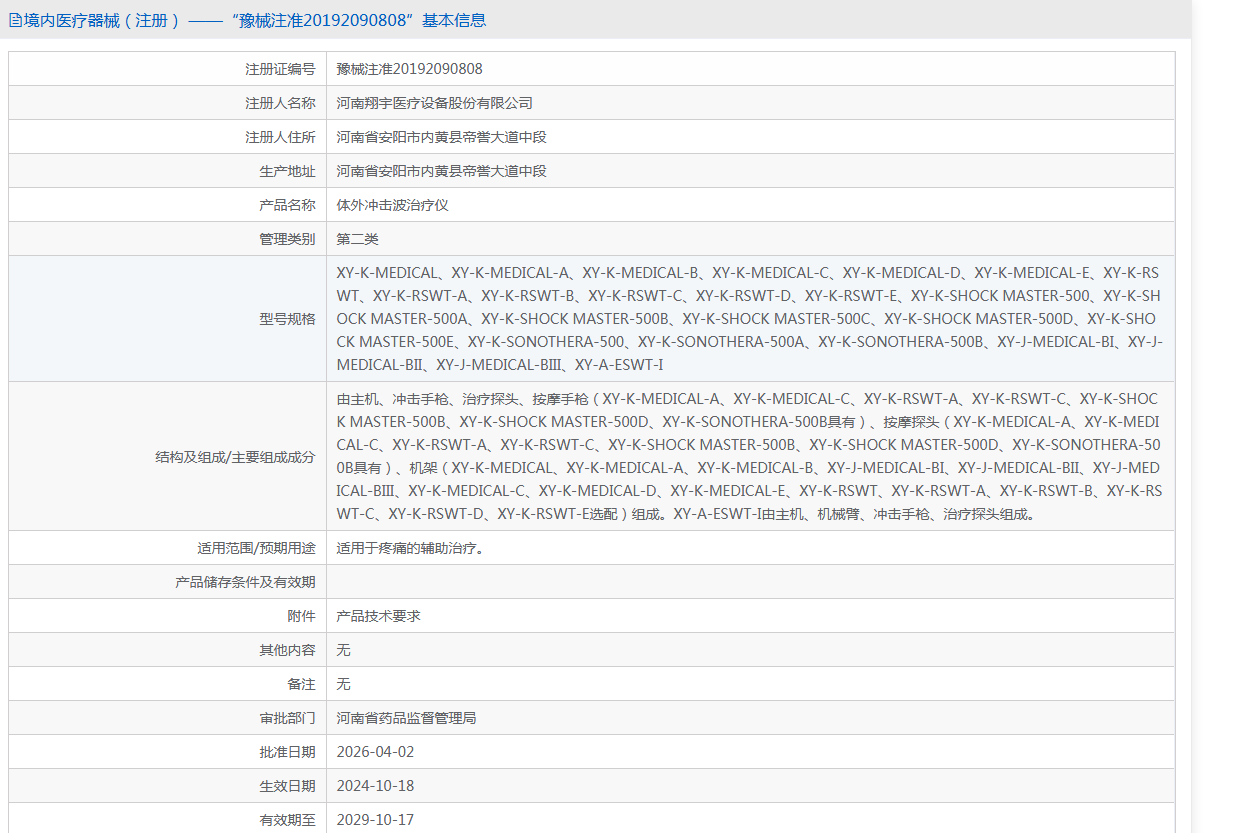Click the header title 境内医疗器械（注册）基本信息
Viewport: 1252px width, 833px height.
pos(255,20)
